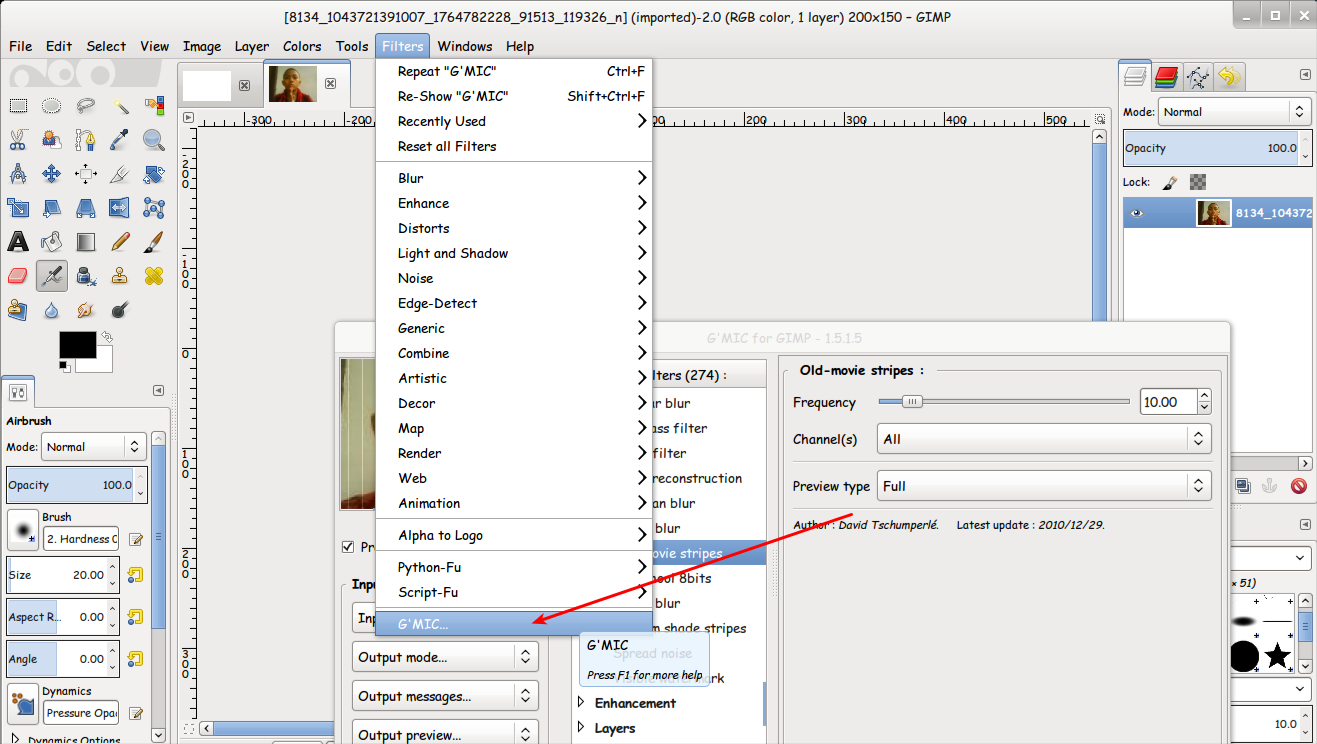Screen dimensions: 1317x744
Task: Anchor the floating layer icon
Action: tap(1270, 486)
